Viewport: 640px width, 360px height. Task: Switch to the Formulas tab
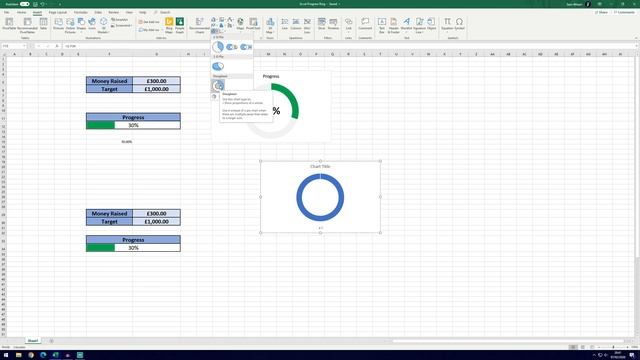click(x=80, y=13)
